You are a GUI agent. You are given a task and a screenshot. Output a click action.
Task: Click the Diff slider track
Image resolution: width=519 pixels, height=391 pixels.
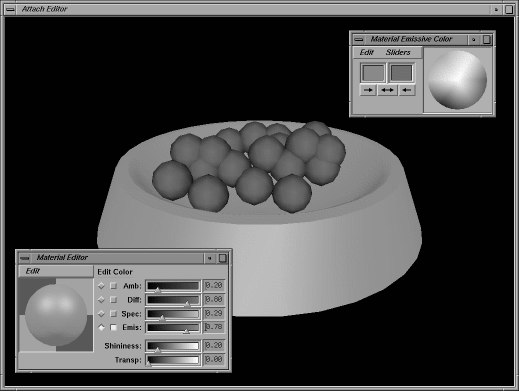[x=173, y=300]
